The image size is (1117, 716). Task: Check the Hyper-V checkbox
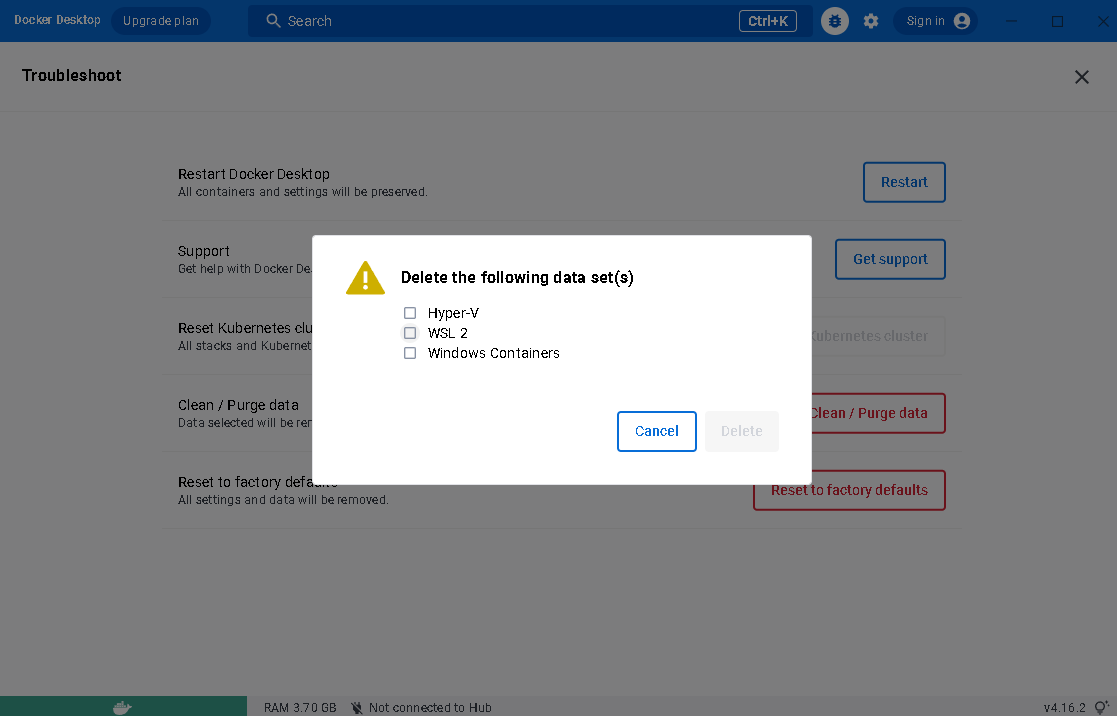click(410, 313)
